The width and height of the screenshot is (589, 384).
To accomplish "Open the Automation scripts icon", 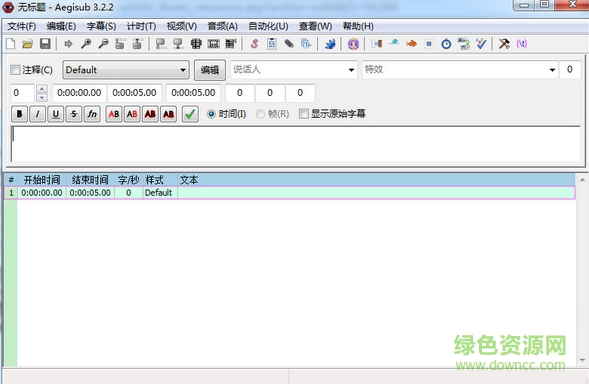I will coord(330,44).
